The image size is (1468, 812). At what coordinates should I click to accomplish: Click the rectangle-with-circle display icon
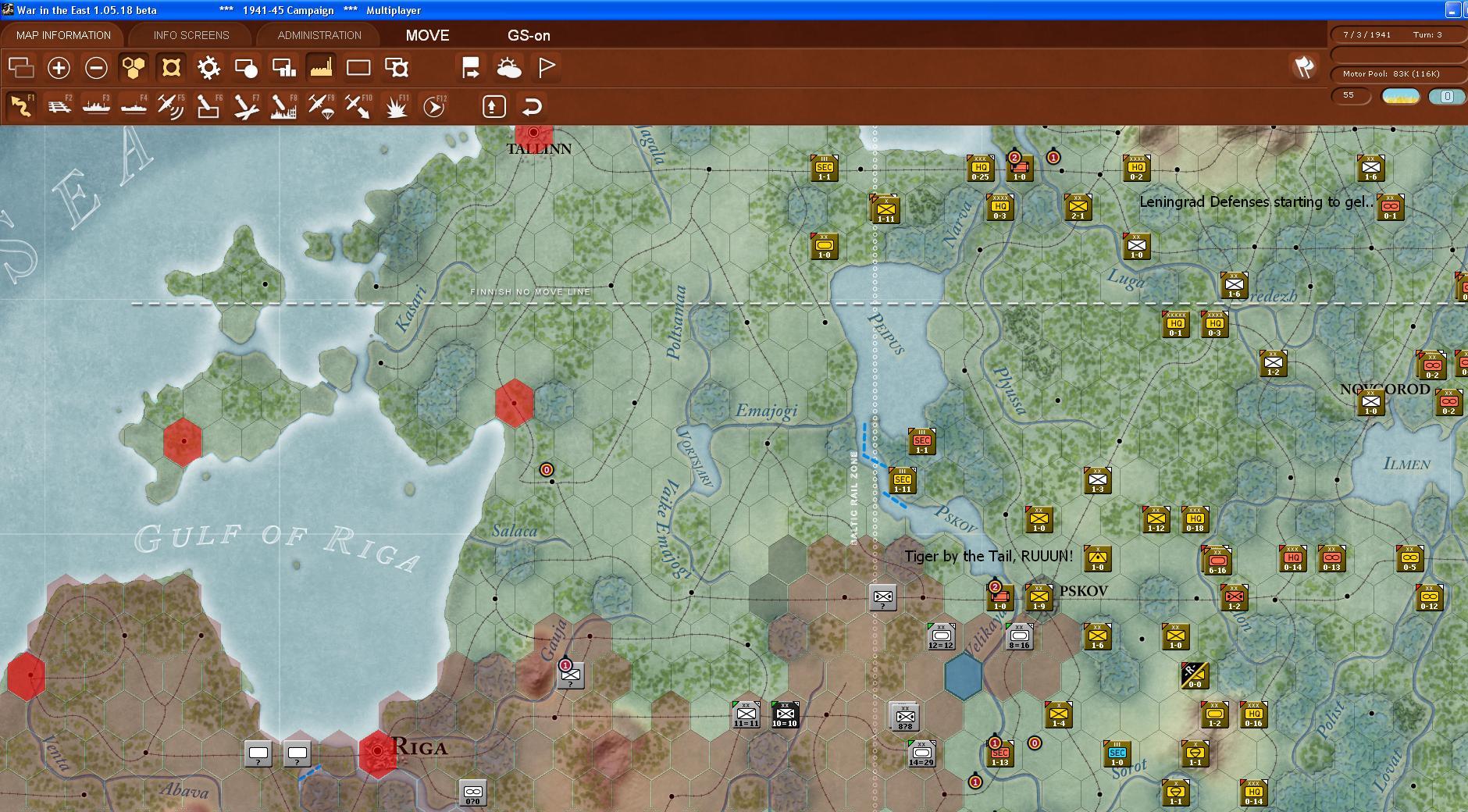tap(246, 68)
